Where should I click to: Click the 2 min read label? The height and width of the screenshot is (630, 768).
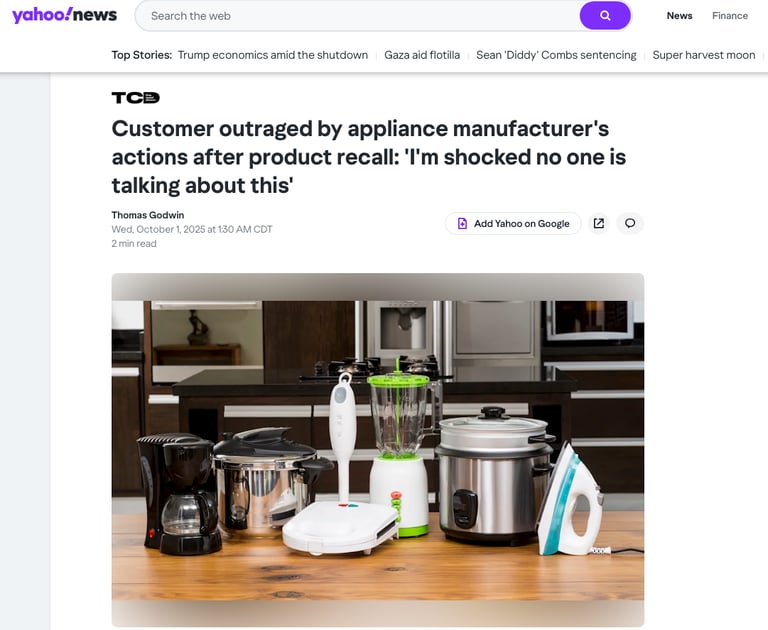(x=134, y=243)
